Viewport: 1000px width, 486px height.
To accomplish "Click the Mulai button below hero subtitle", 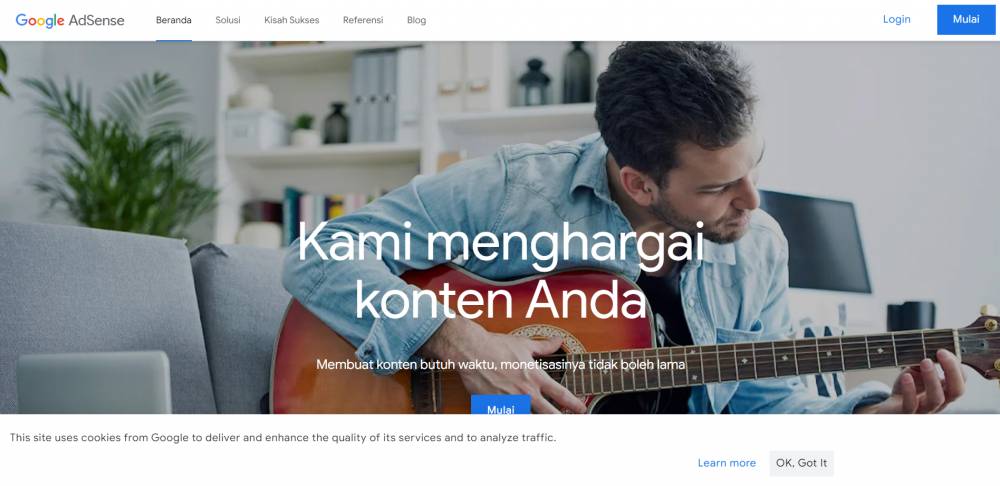I will point(501,405).
